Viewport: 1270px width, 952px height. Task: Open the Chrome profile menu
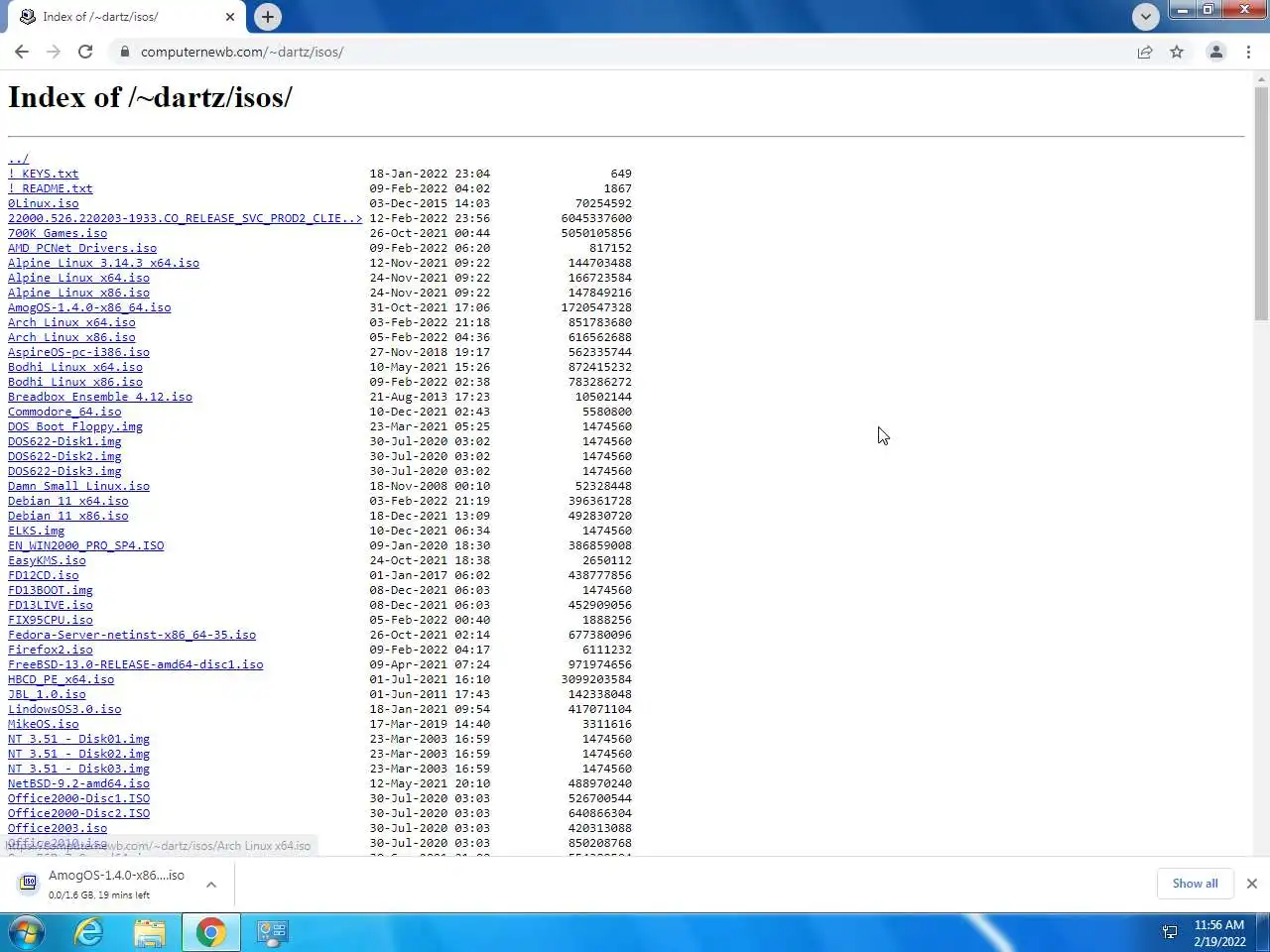[x=1215, y=52]
